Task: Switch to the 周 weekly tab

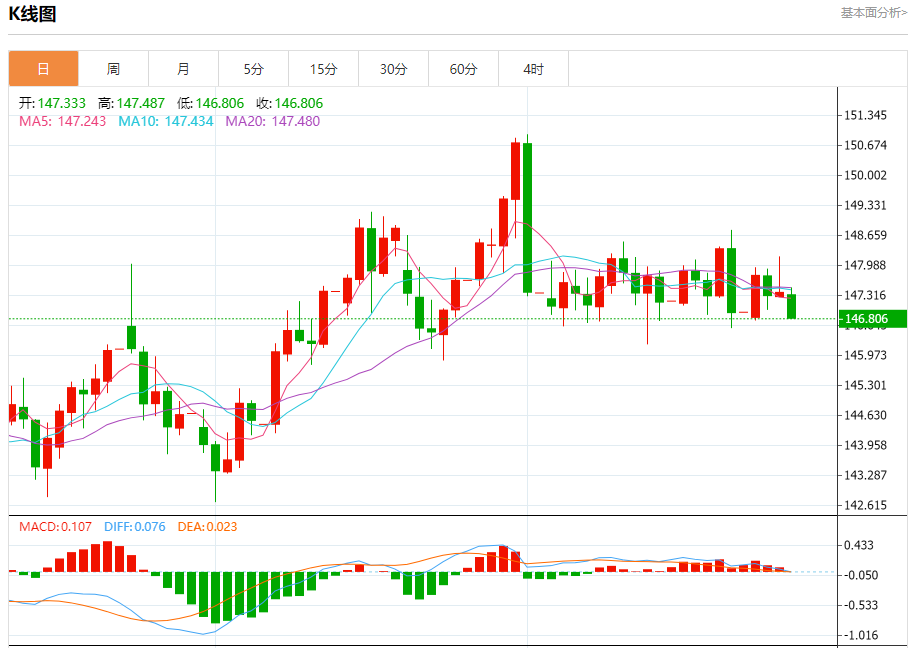Action: coord(113,69)
